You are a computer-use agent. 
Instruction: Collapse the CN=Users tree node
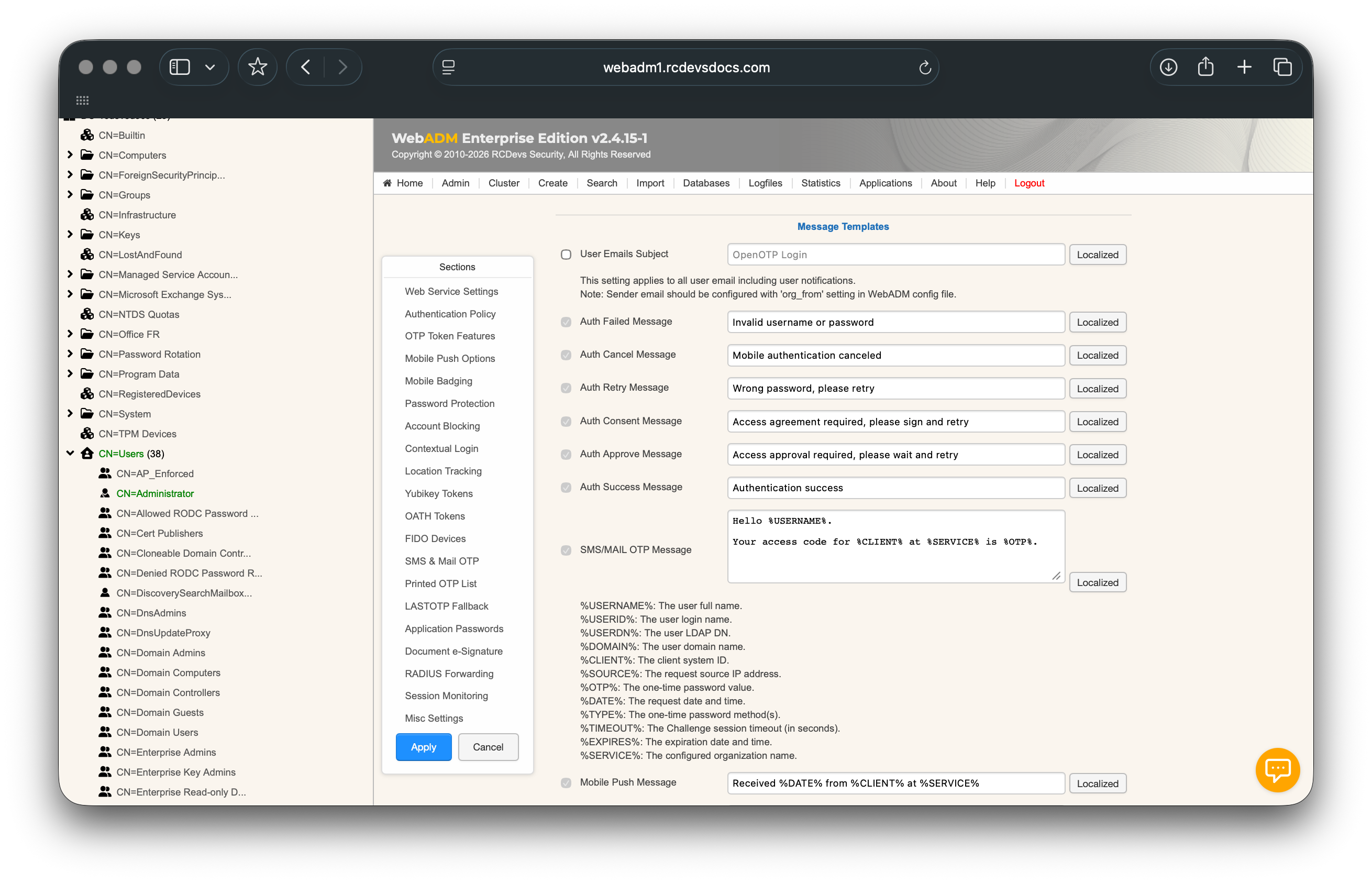[x=70, y=453]
